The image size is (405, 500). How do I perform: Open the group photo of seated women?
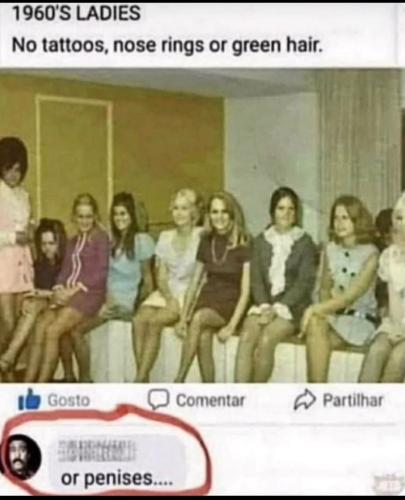click(202, 225)
